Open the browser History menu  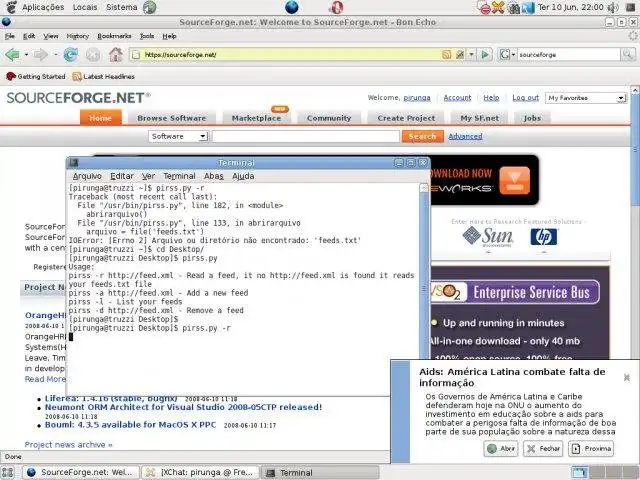[78, 36]
